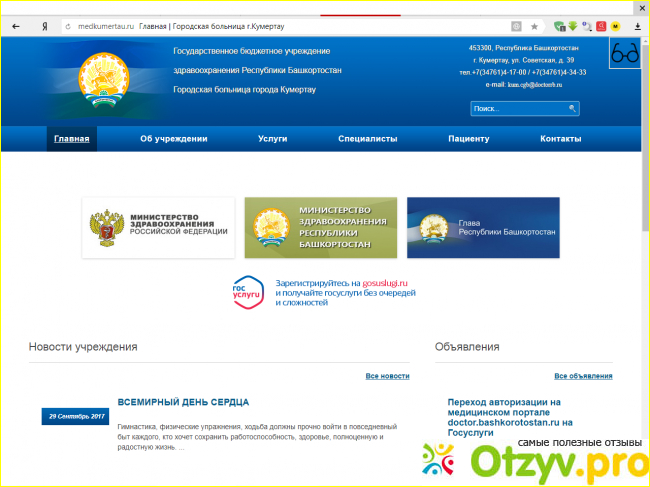Open Министерство здравоохранения Российской Федерации banner
The width and height of the screenshot is (650, 487).
coord(158,227)
